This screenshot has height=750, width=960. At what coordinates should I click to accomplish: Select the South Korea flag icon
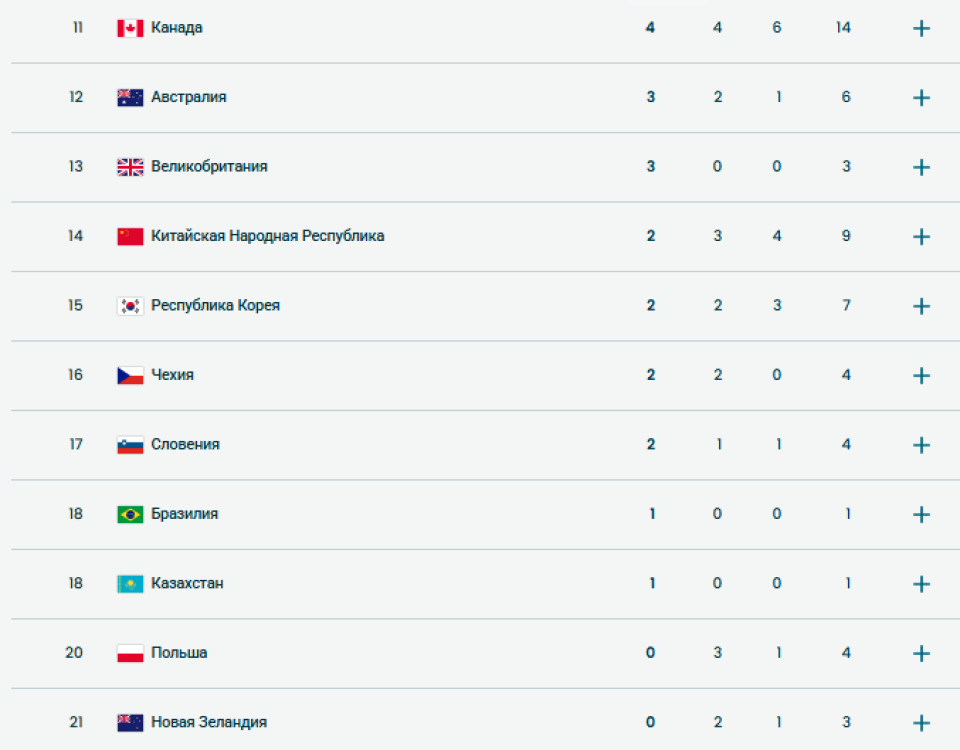(131, 305)
